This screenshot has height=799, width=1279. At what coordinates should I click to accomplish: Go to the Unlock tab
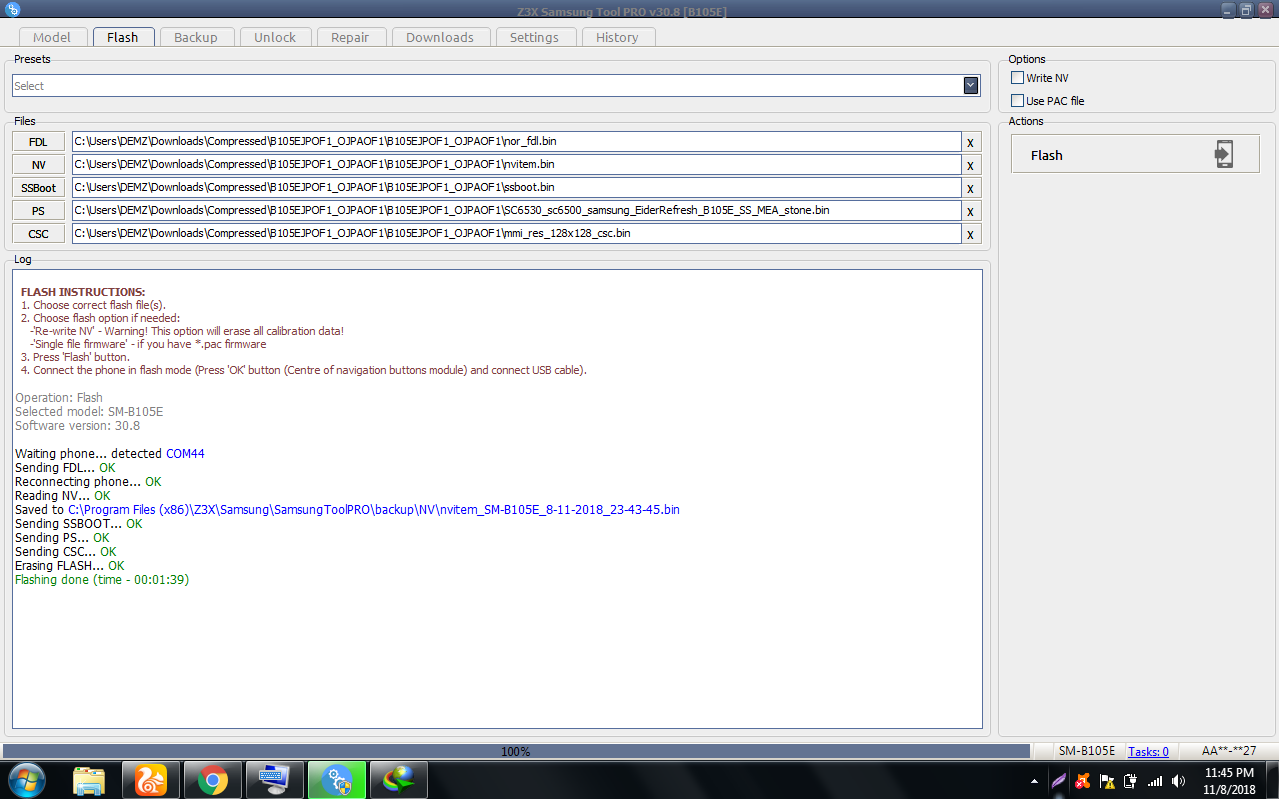coord(275,37)
